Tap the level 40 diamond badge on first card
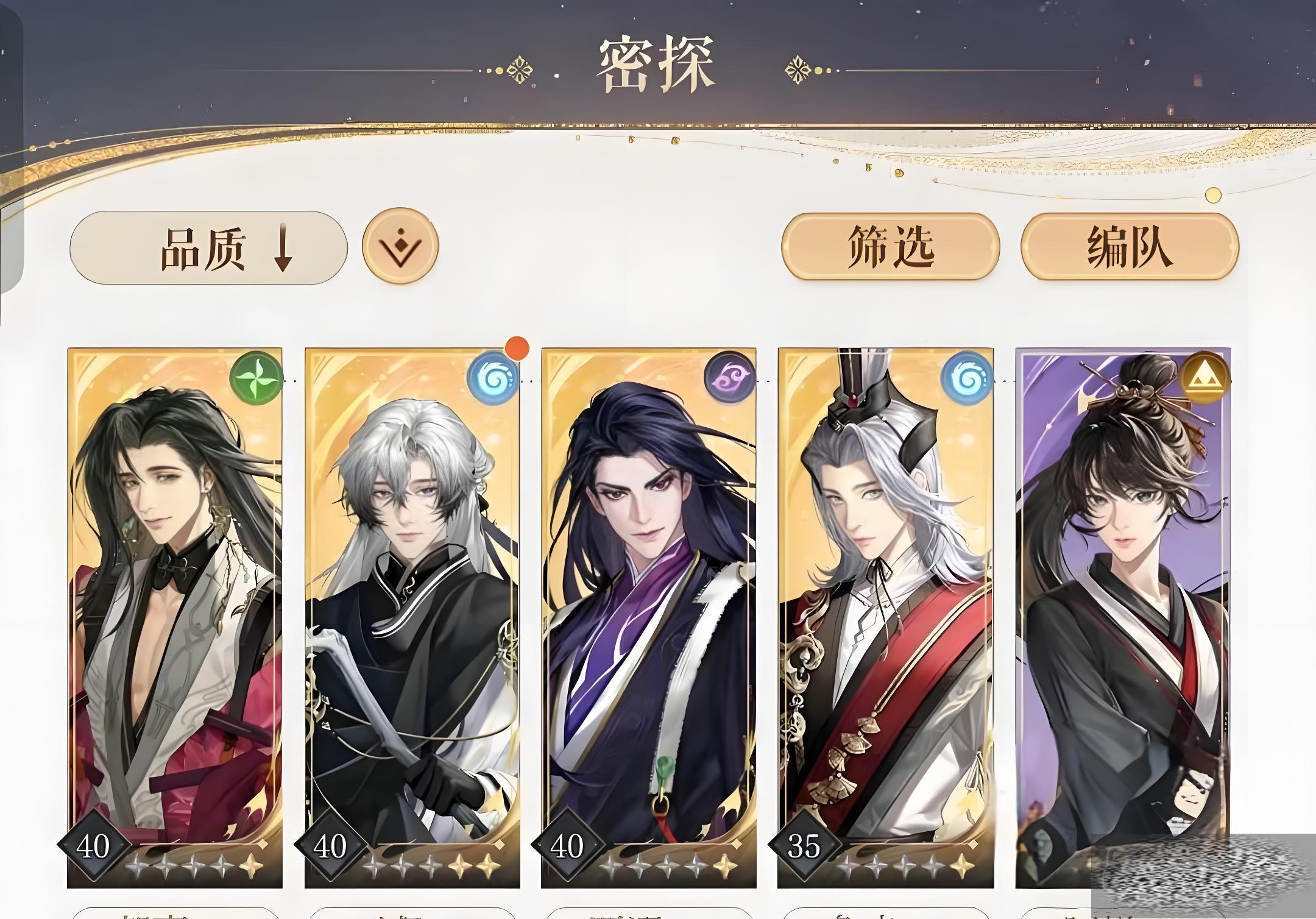The image size is (1316, 919). click(x=93, y=845)
